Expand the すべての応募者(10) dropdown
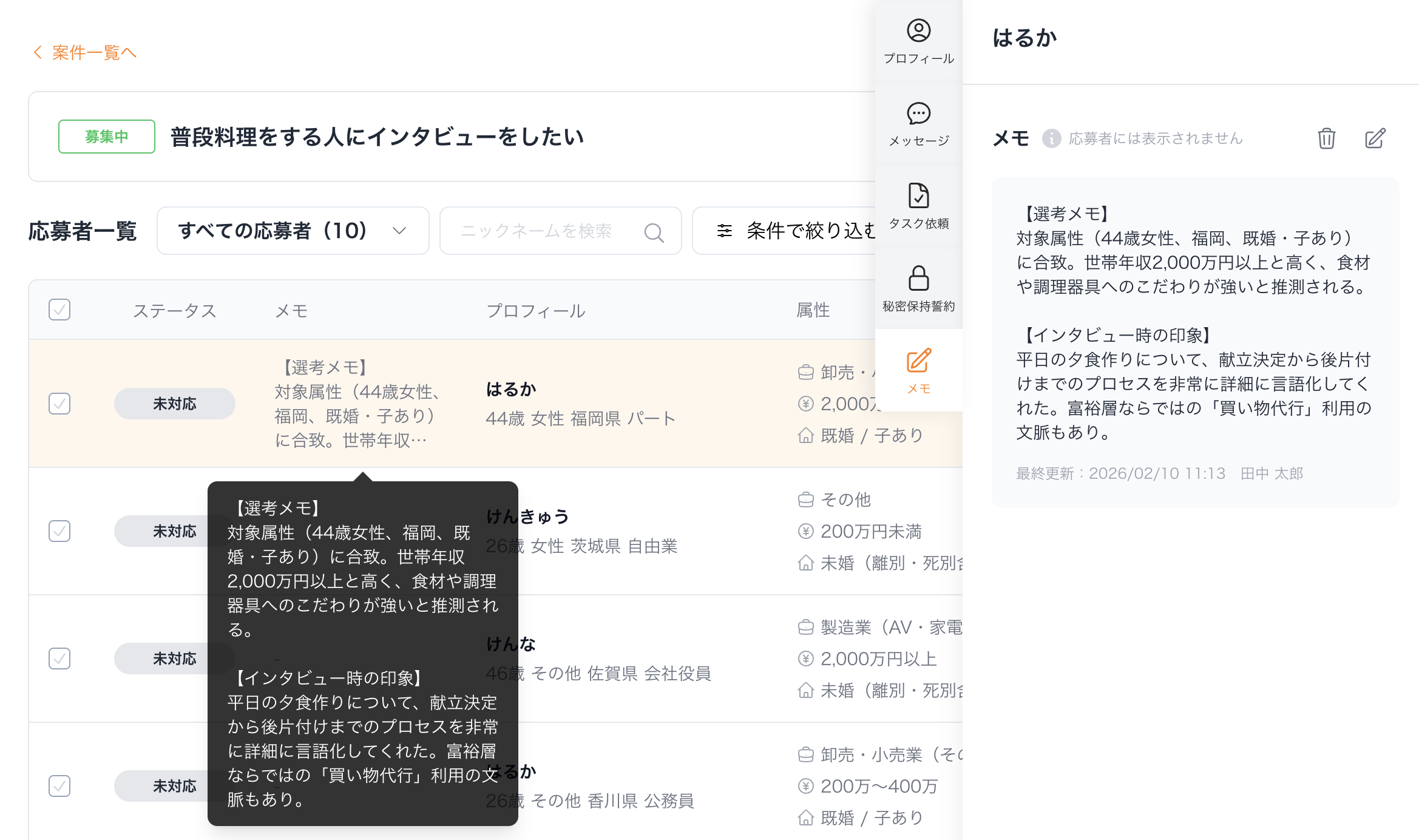Image resolution: width=1419 pixels, height=840 pixels. pos(293,231)
